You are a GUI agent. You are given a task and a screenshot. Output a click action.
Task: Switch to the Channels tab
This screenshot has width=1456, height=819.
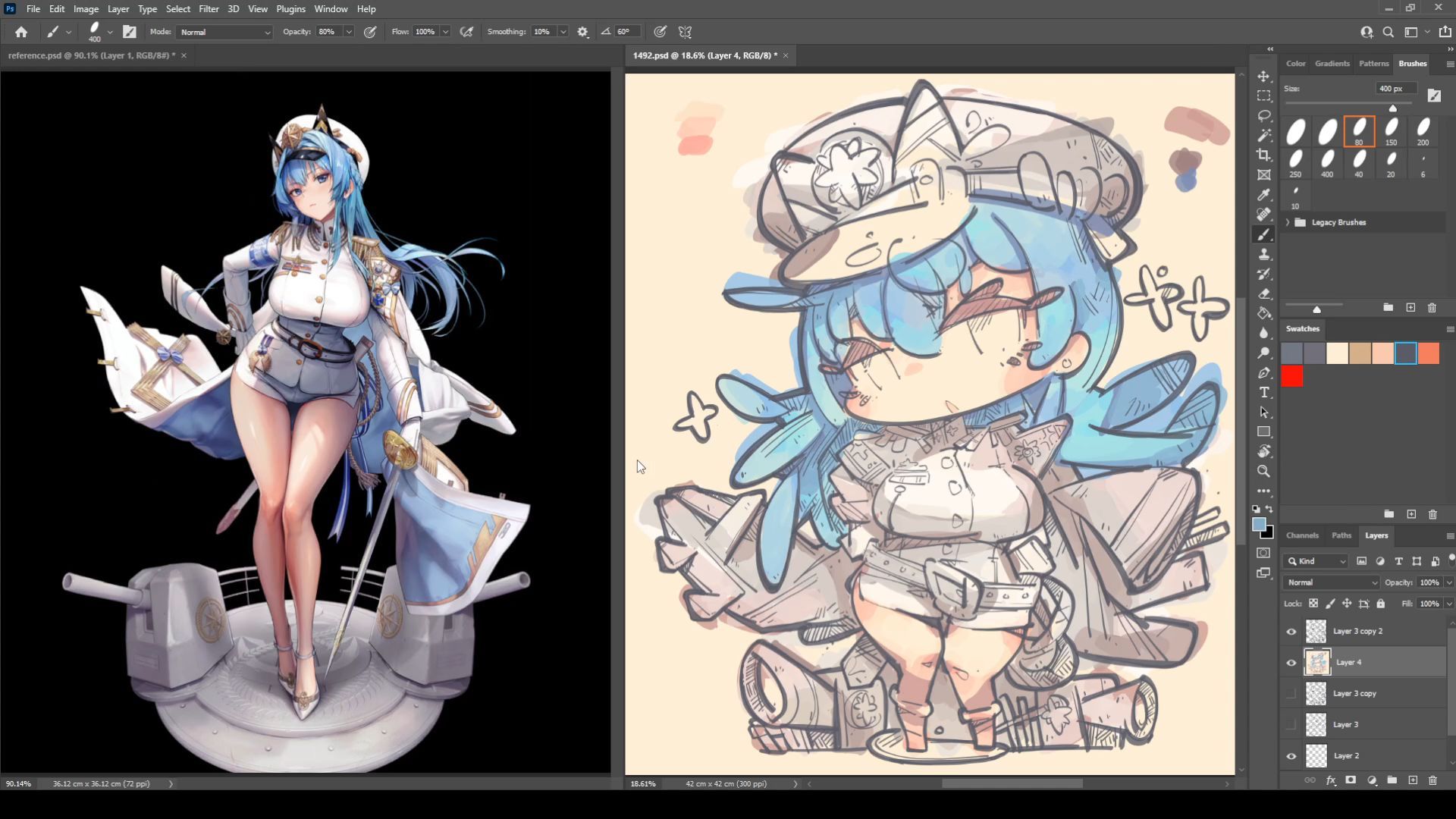[1302, 535]
